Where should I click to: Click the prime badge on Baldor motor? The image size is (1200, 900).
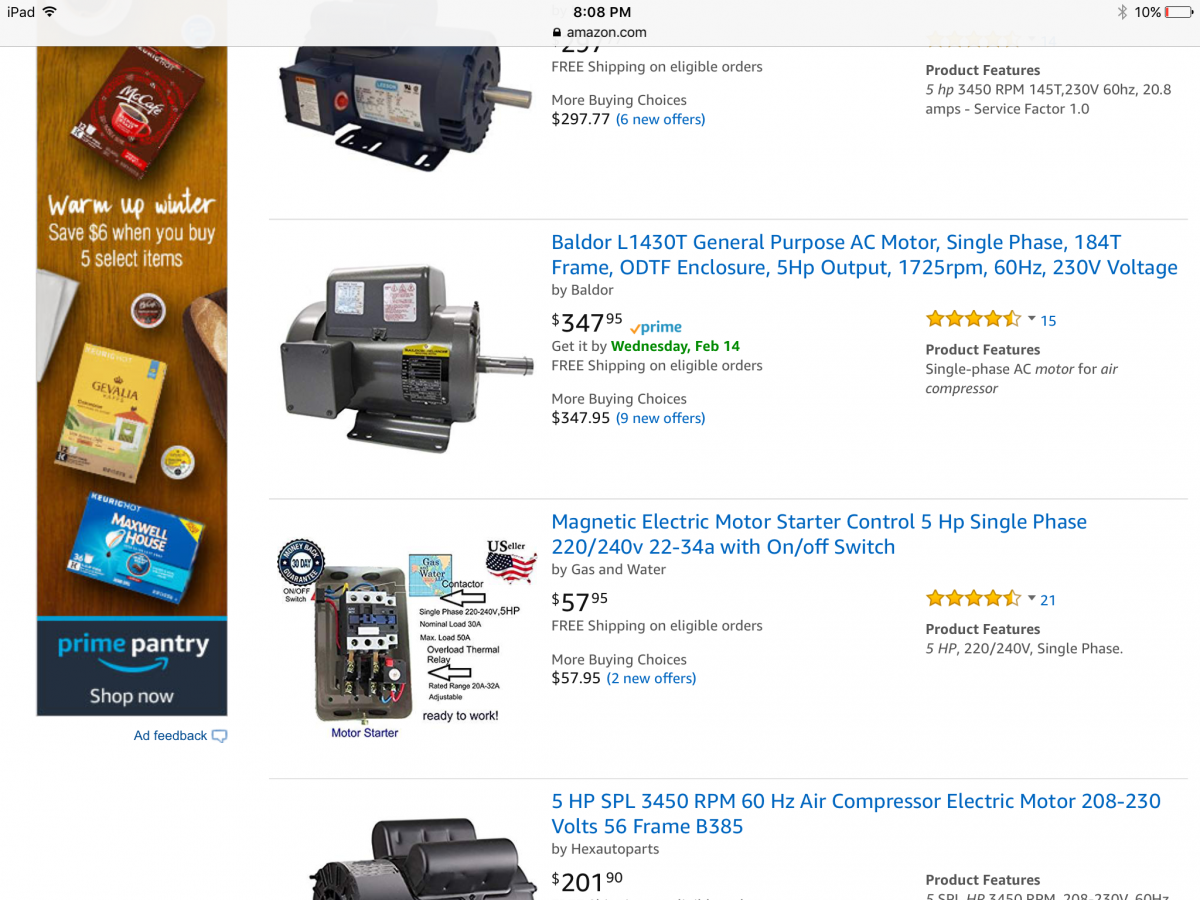[656, 327]
